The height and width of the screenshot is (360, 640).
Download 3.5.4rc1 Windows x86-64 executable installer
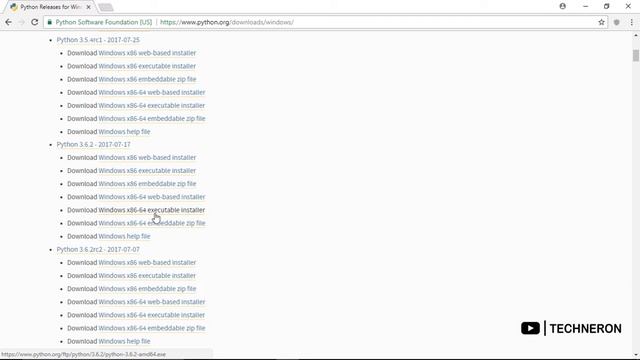pyautogui.click(x=151, y=105)
